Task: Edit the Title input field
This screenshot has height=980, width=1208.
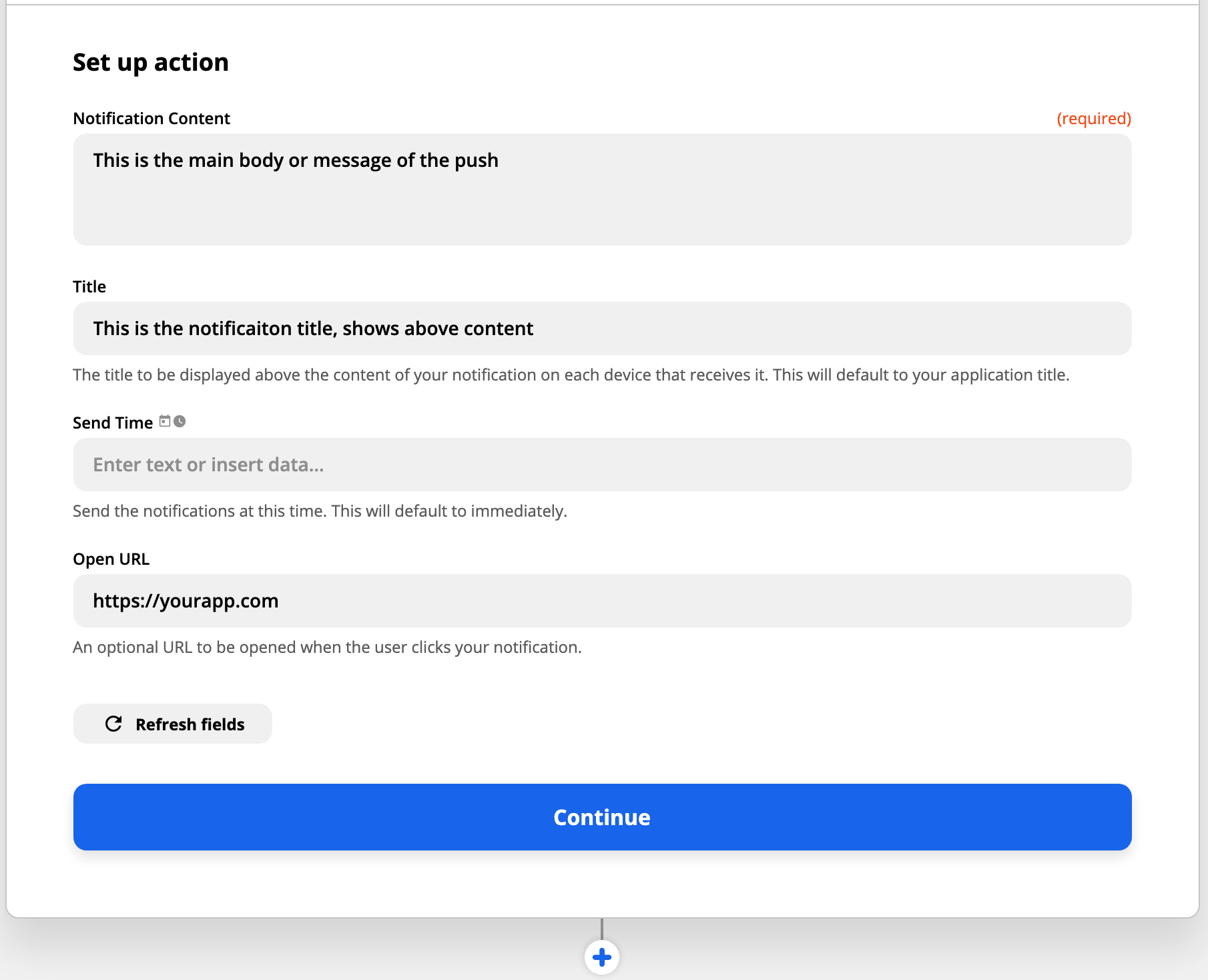Action: [602, 328]
